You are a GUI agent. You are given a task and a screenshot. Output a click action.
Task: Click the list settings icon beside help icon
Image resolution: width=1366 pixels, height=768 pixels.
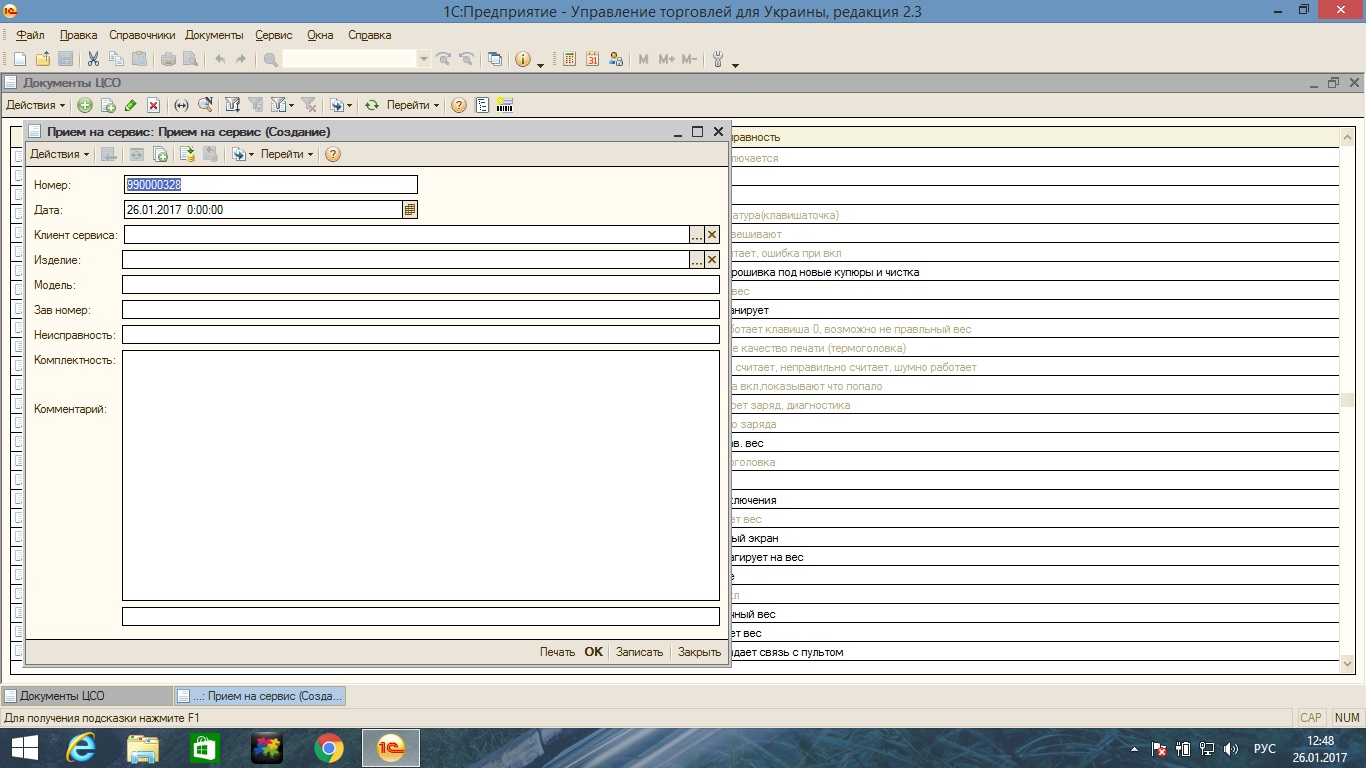[x=482, y=105]
